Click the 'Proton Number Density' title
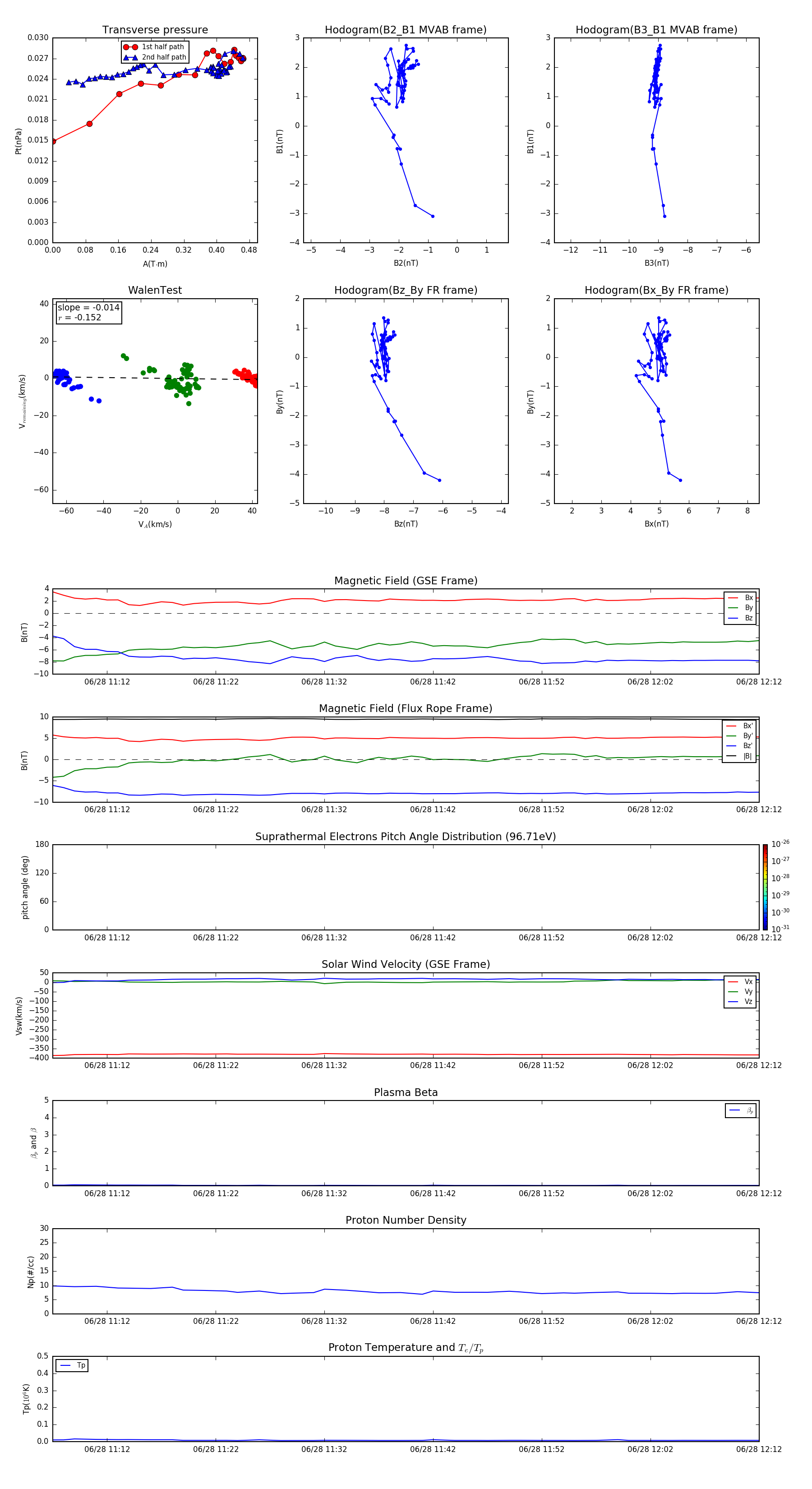Viewport: 812px width, 1489px height. 406,1220
